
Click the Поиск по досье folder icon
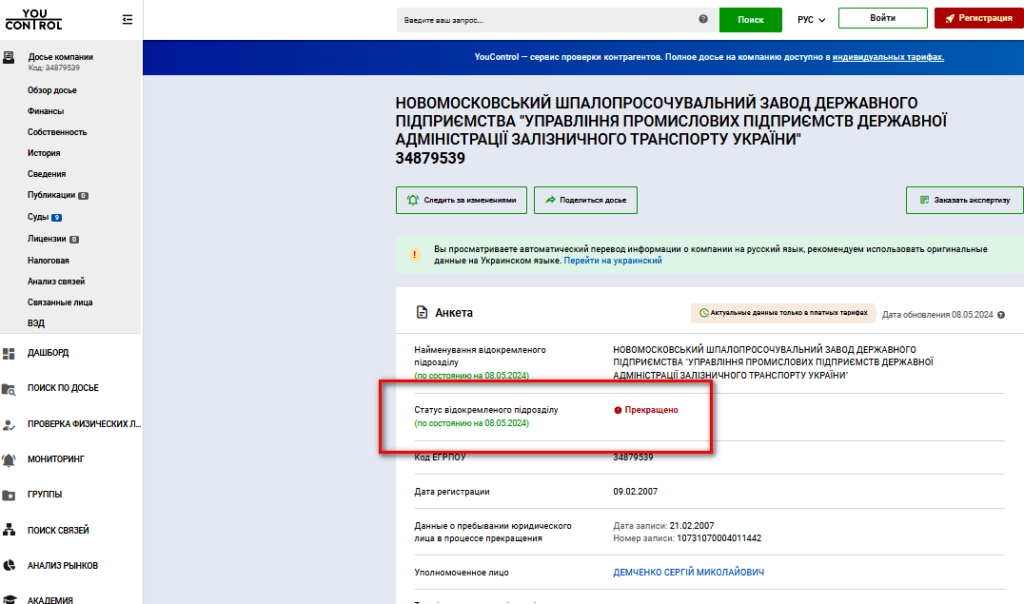pyautogui.click(x=8, y=389)
